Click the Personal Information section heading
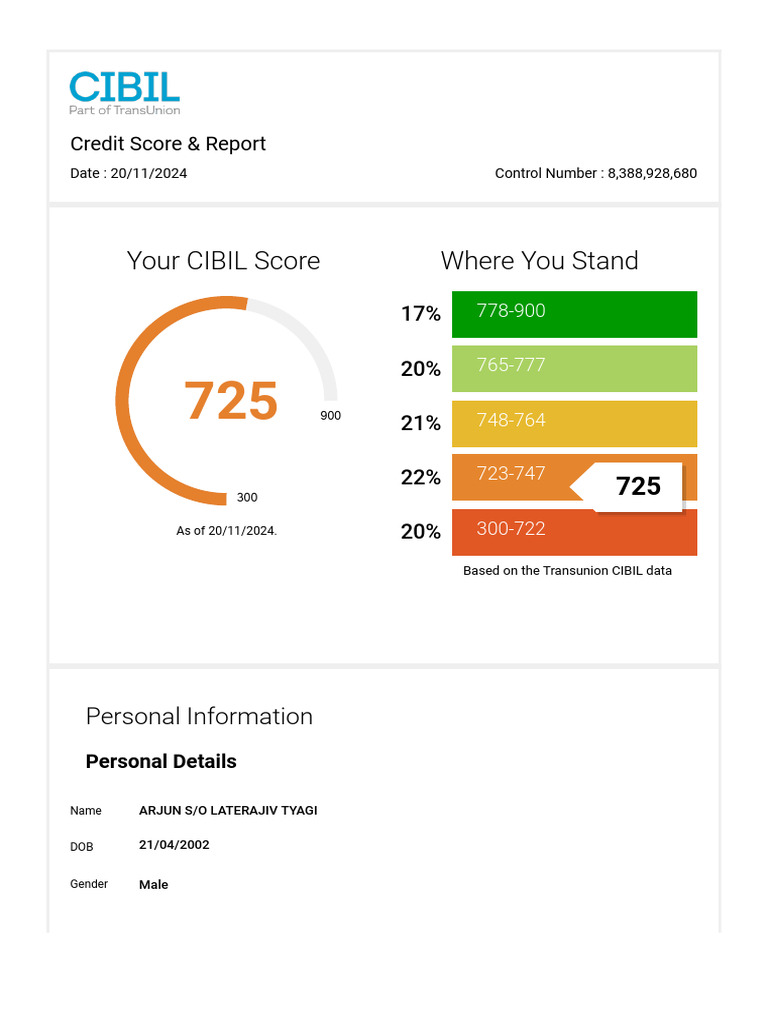Screen dimensions: 768x1024 199,716
